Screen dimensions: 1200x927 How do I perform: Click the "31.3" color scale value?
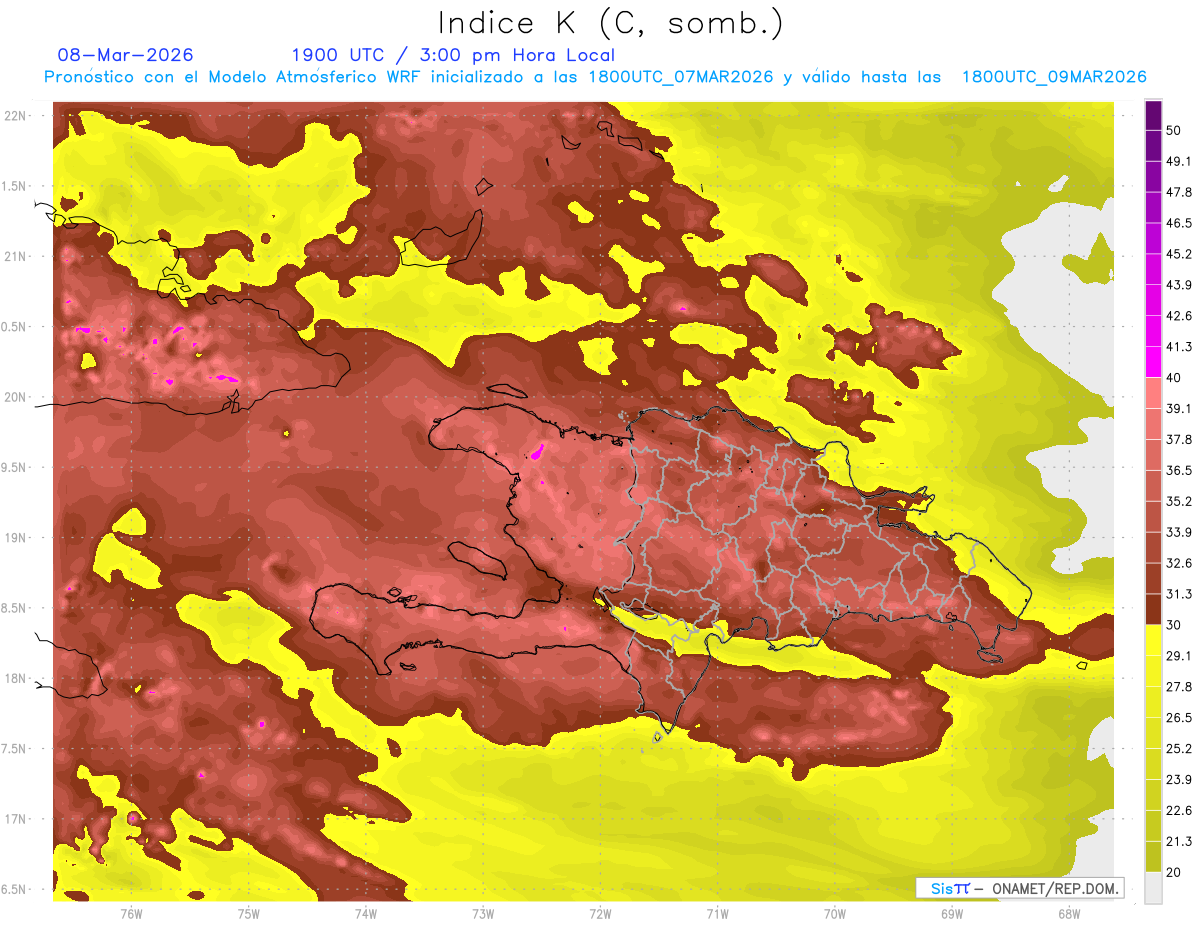click(x=1179, y=594)
